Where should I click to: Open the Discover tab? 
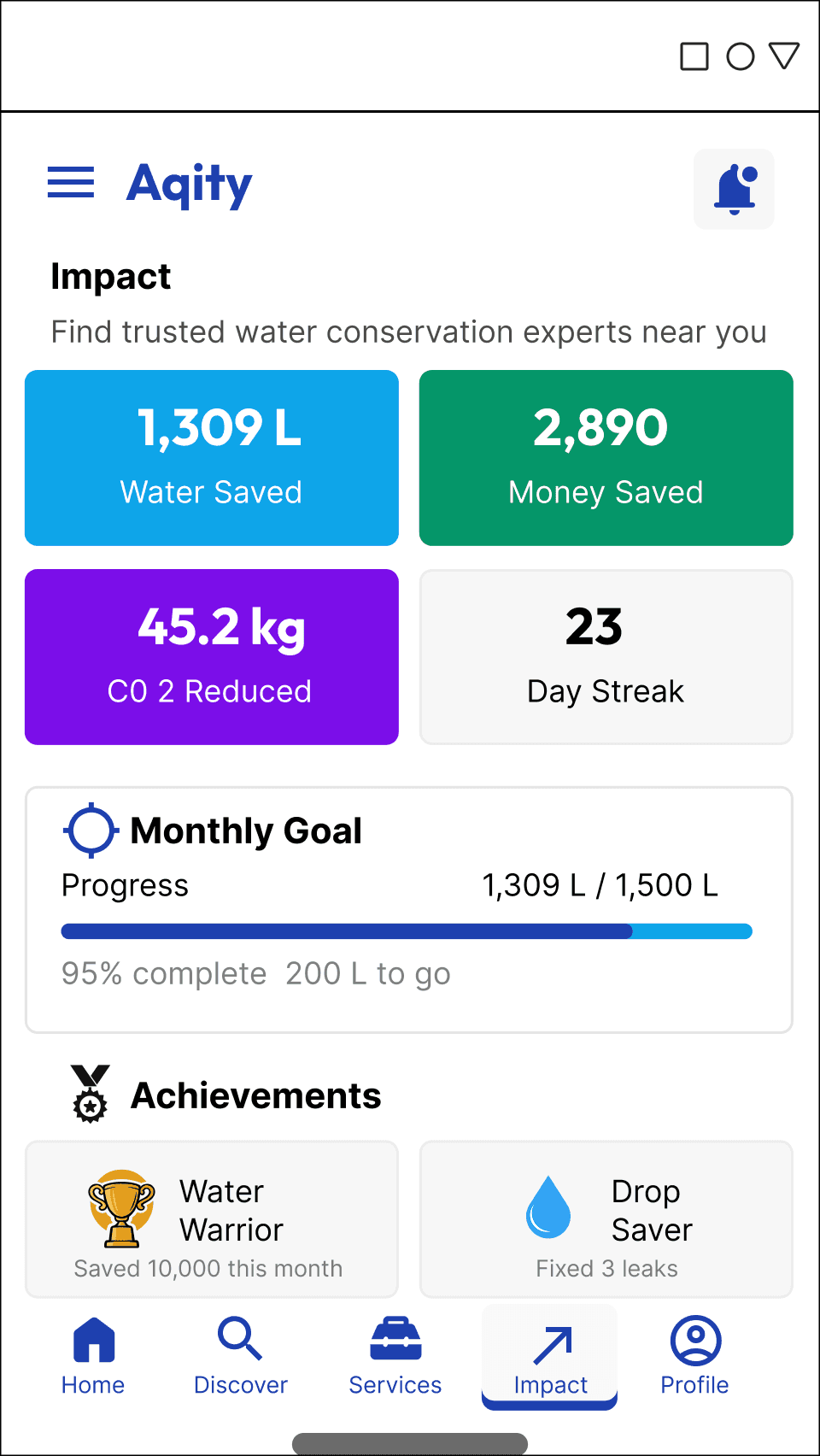tap(241, 1357)
